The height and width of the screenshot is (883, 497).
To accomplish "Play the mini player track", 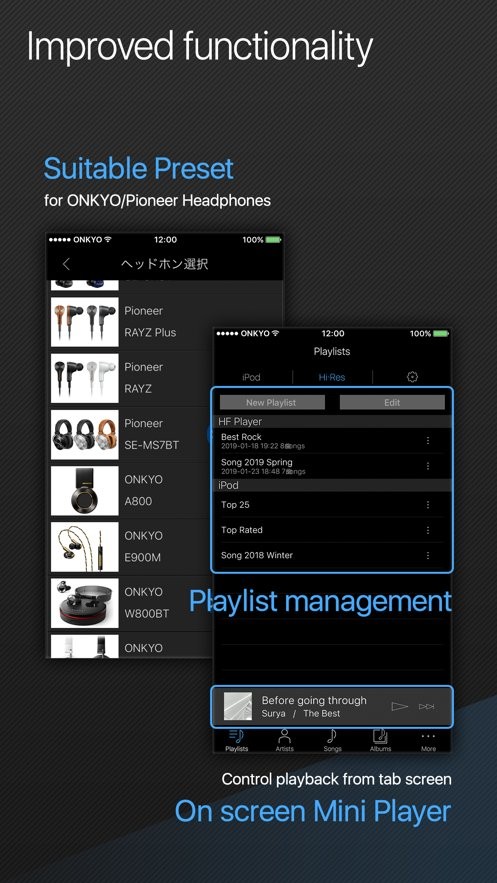I will pos(399,706).
